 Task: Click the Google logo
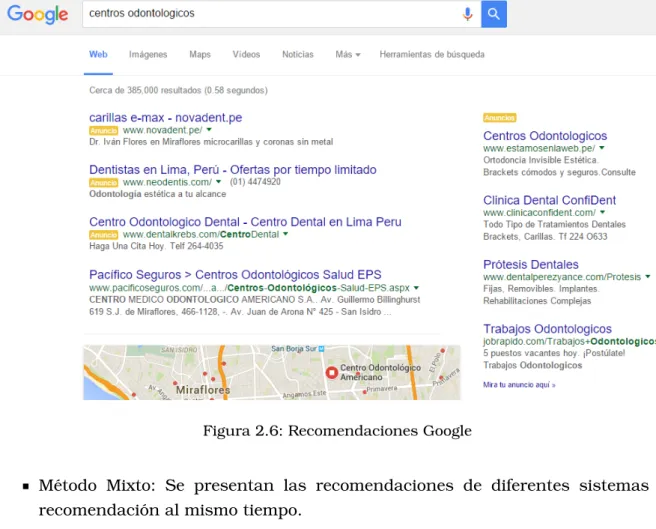(x=38, y=14)
